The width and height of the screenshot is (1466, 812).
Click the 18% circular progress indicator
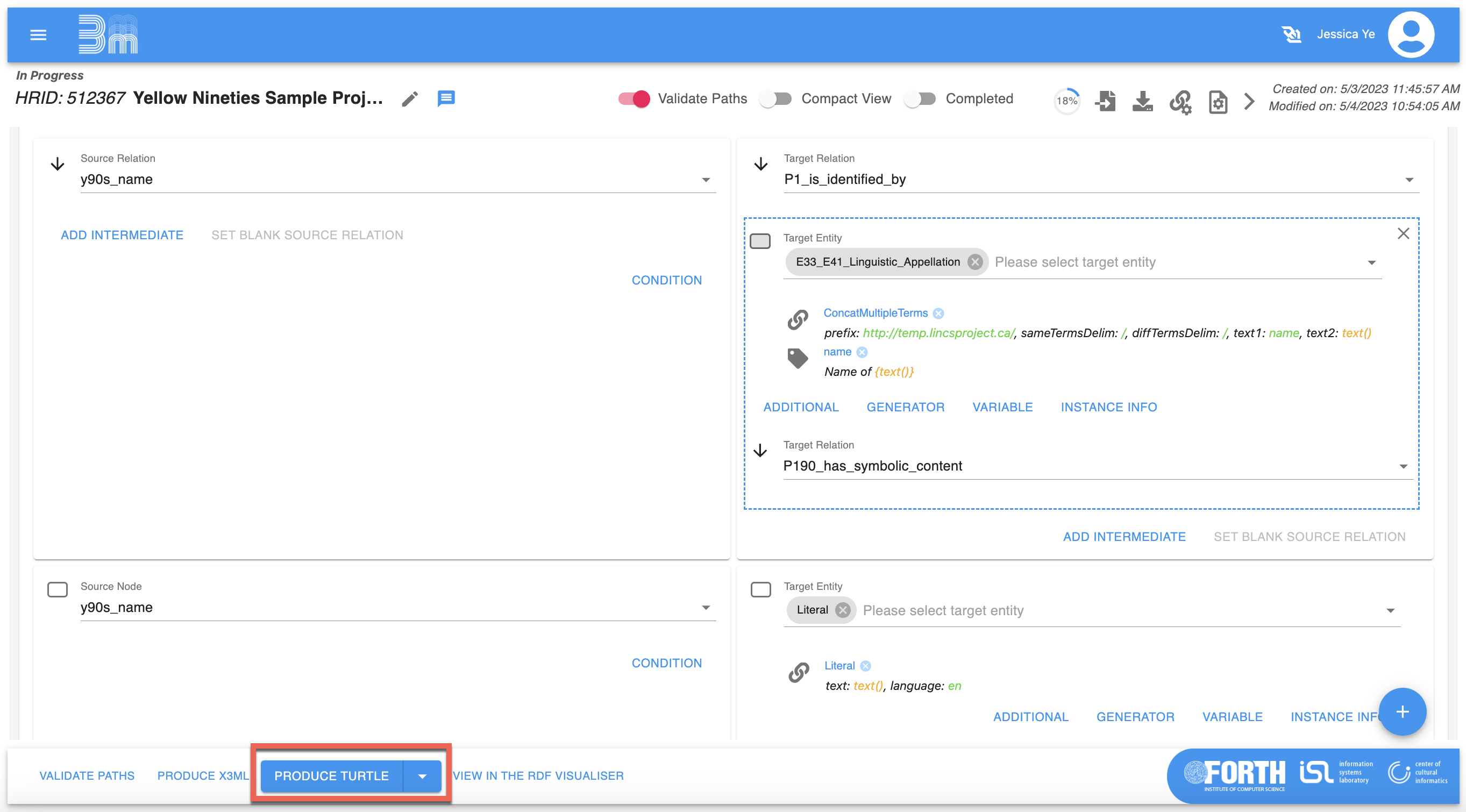click(1066, 101)
